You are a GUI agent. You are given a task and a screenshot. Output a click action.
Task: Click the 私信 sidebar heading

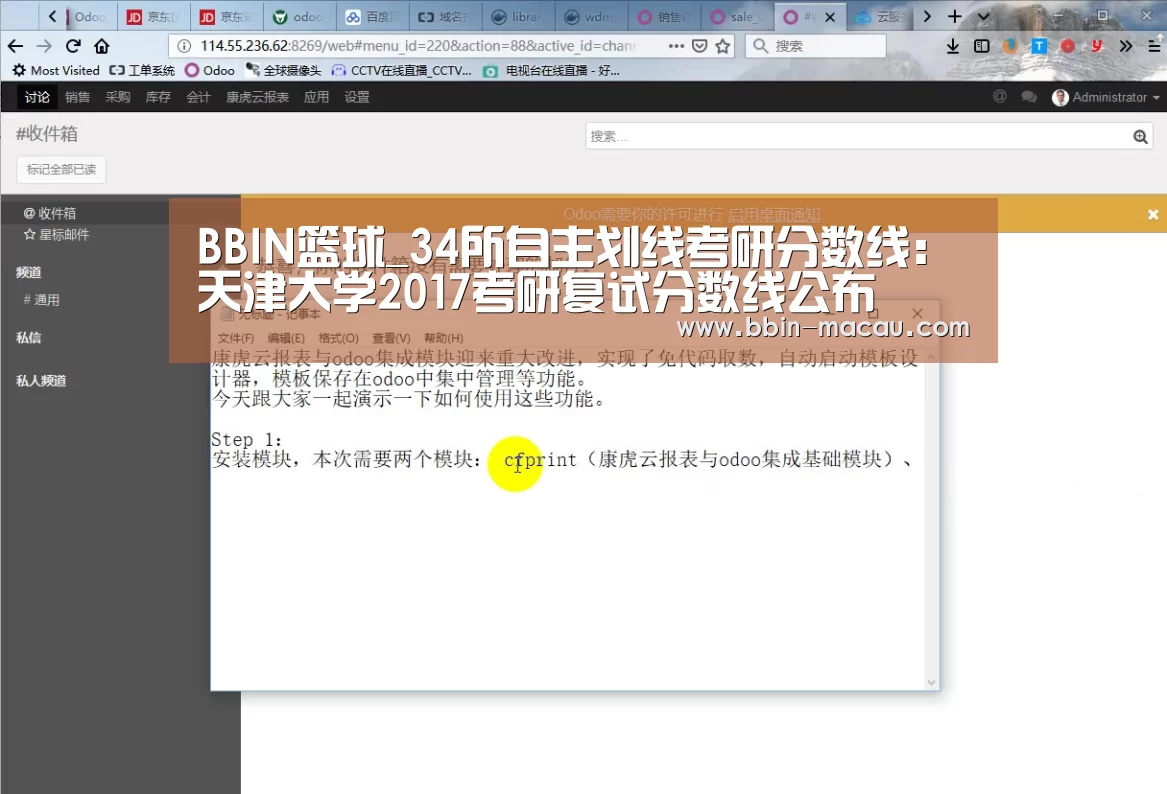(29, 338)
